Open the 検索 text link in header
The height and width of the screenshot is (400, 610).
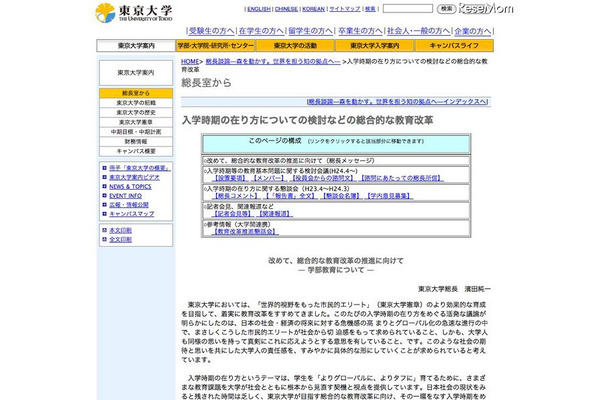tap(370, 9)
